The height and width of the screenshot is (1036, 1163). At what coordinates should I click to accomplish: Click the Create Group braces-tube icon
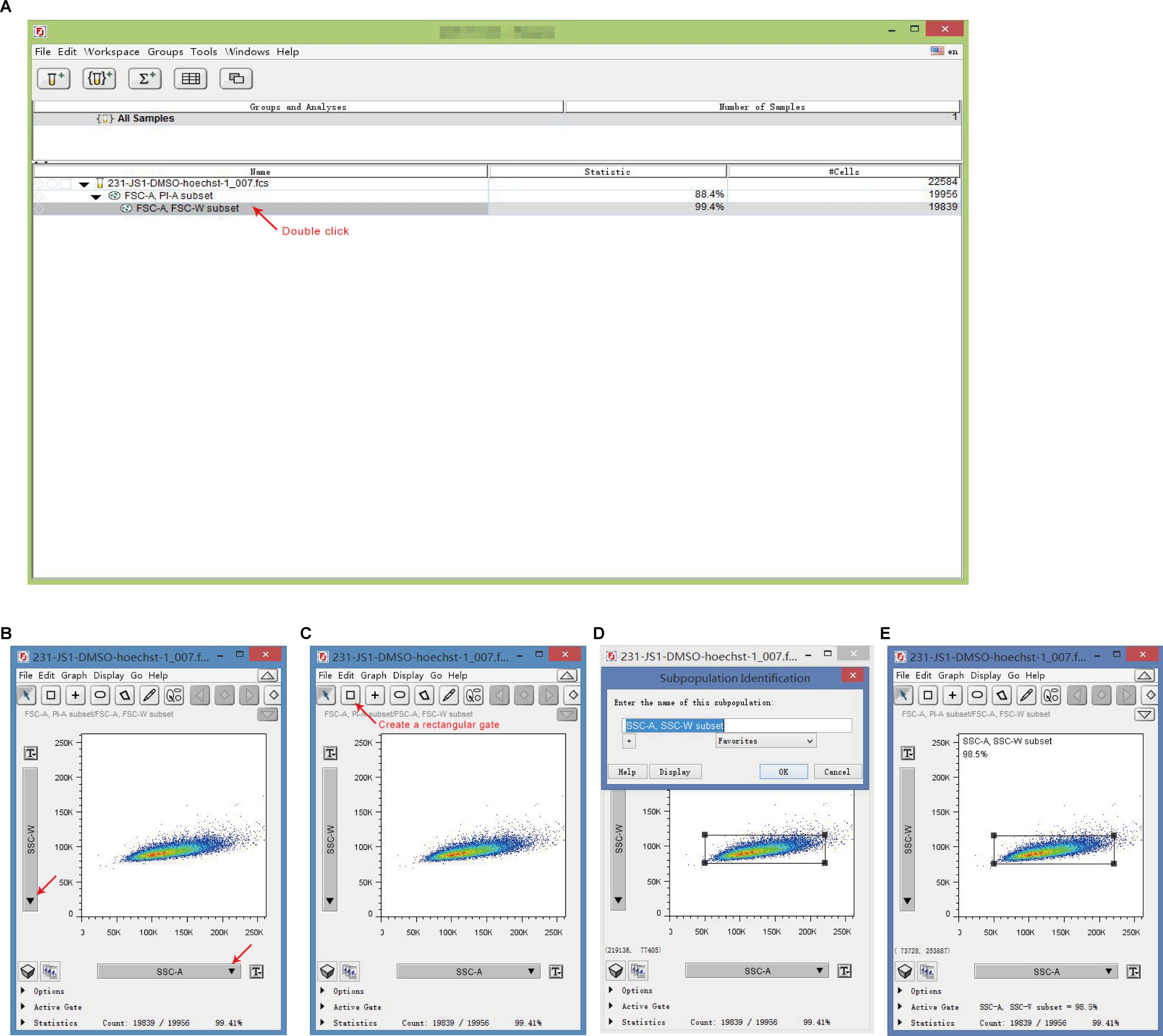click(99, 79)
